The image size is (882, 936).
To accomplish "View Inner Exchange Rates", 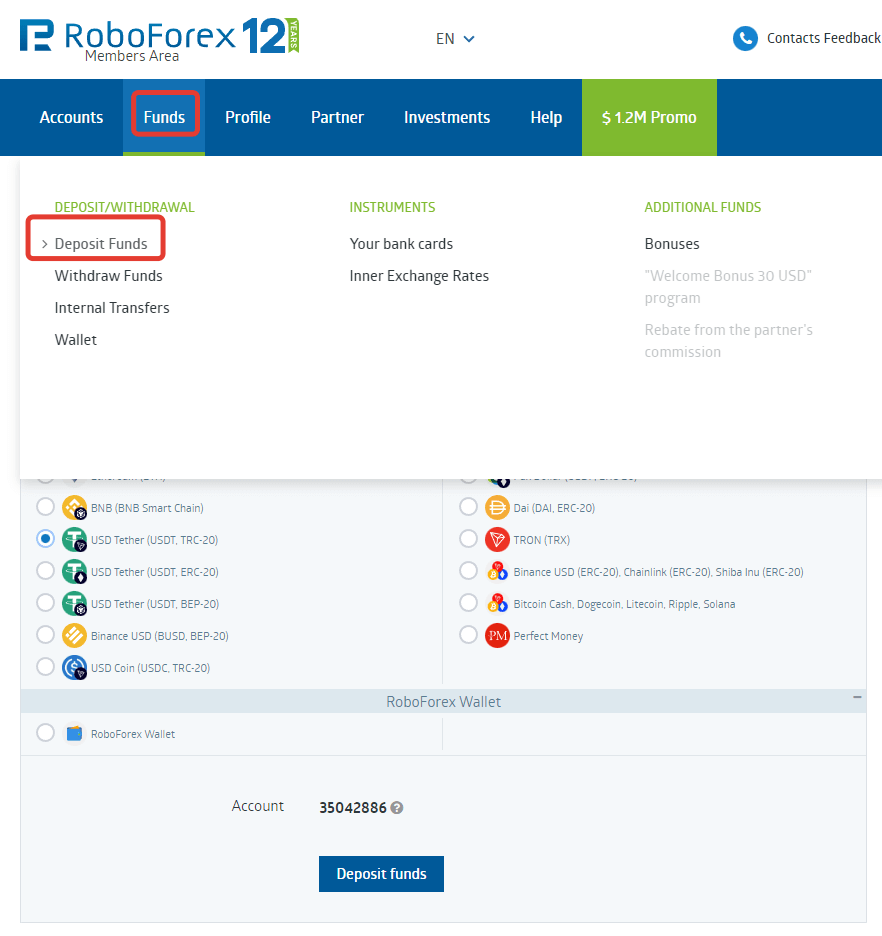I will (x=419, y=276).
